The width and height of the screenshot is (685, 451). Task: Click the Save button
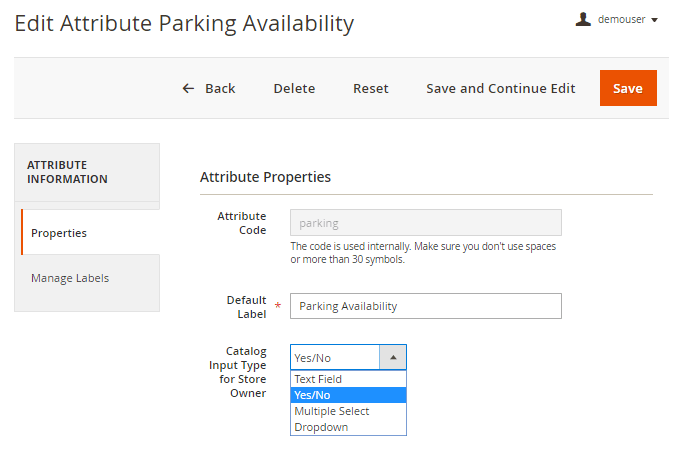point(628,88)
